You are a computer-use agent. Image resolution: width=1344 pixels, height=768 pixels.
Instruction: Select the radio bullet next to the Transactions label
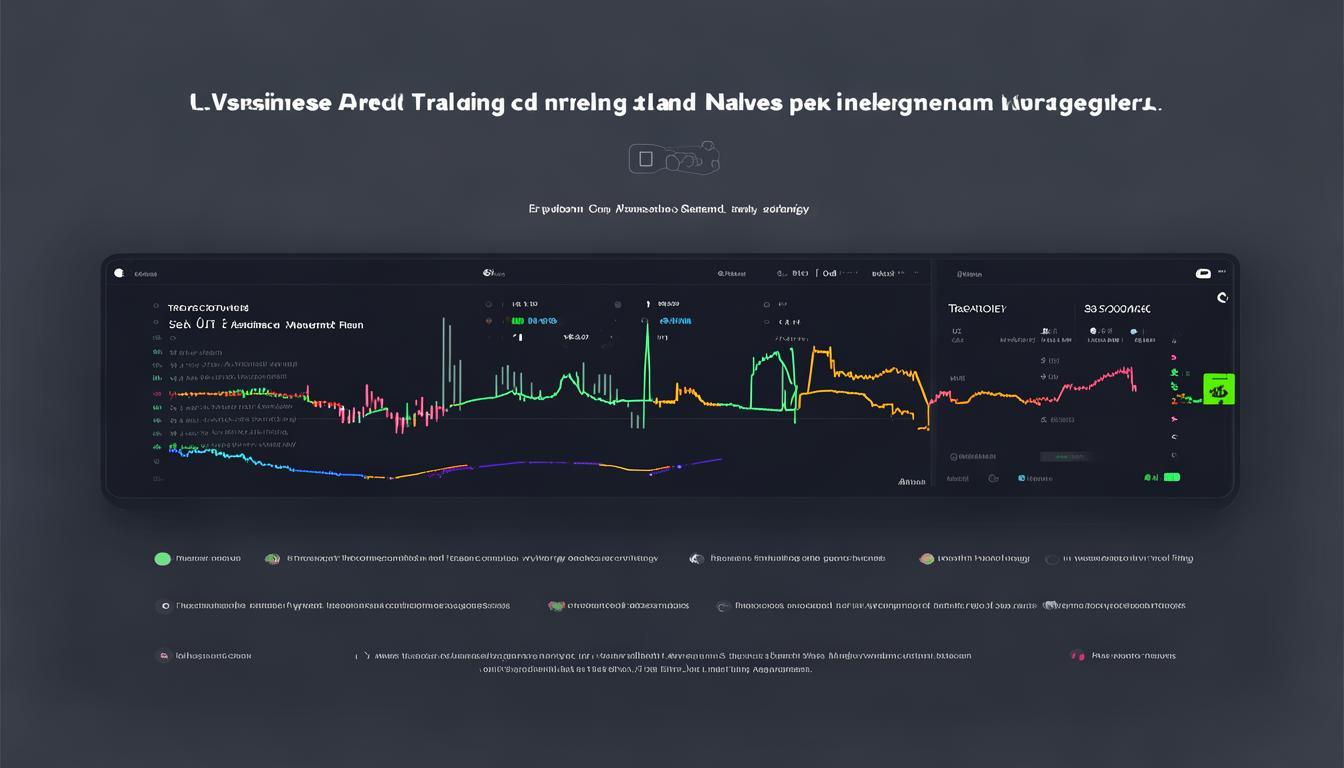(154, 304)
